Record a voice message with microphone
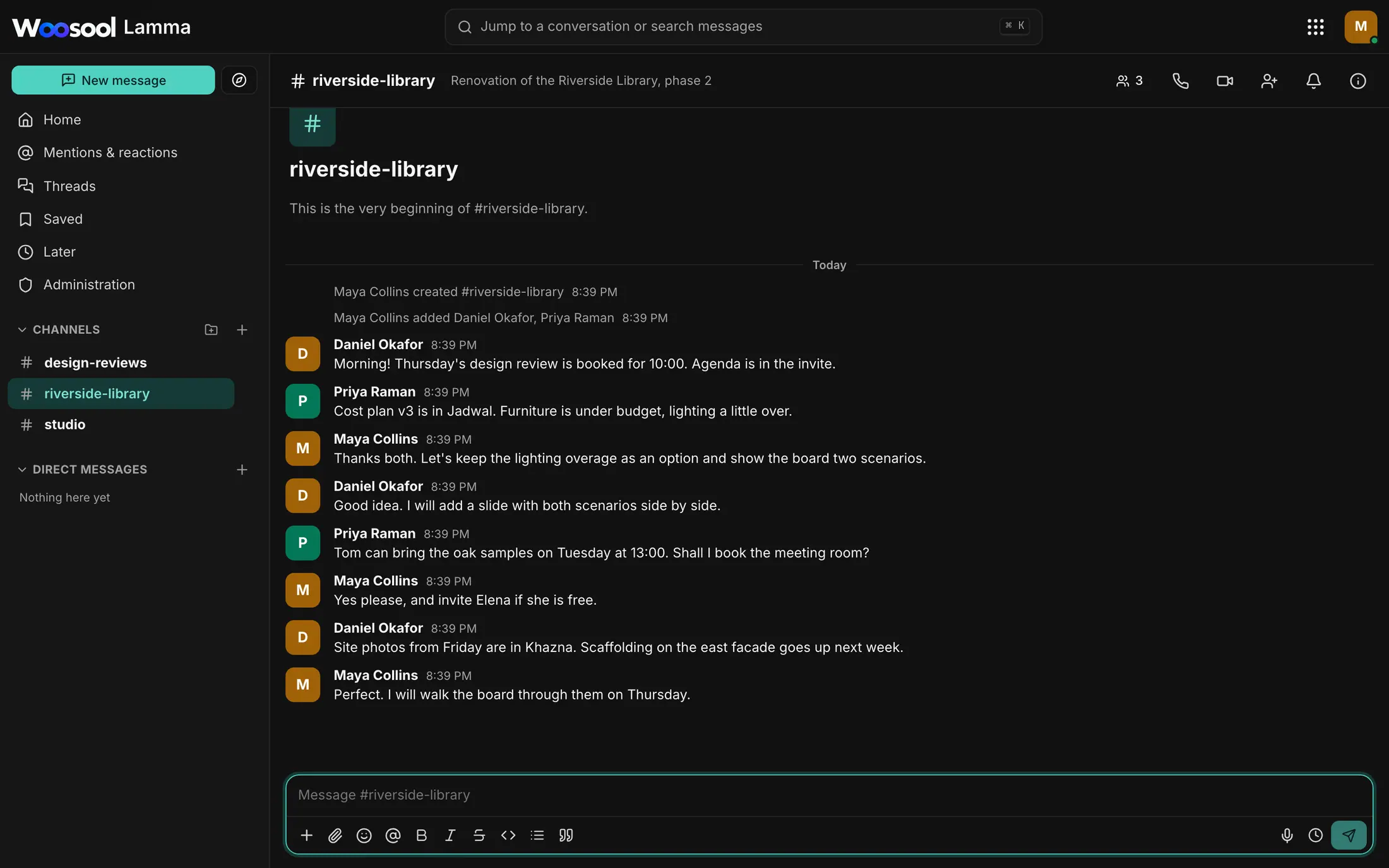The image size is (1389, 868). [x=1287, y=835]
